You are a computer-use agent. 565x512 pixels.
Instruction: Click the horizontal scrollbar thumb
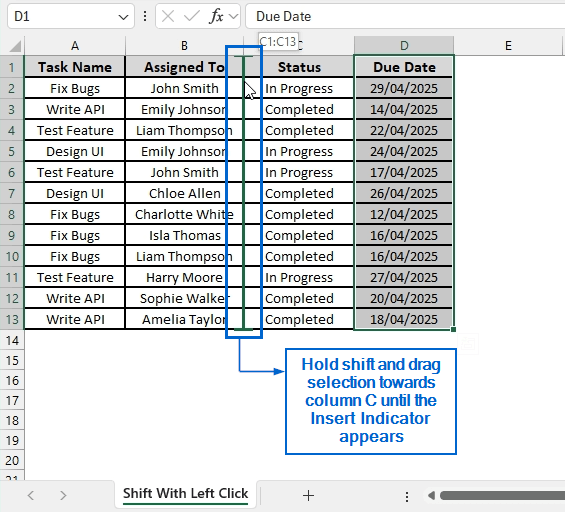coord(502,496)
